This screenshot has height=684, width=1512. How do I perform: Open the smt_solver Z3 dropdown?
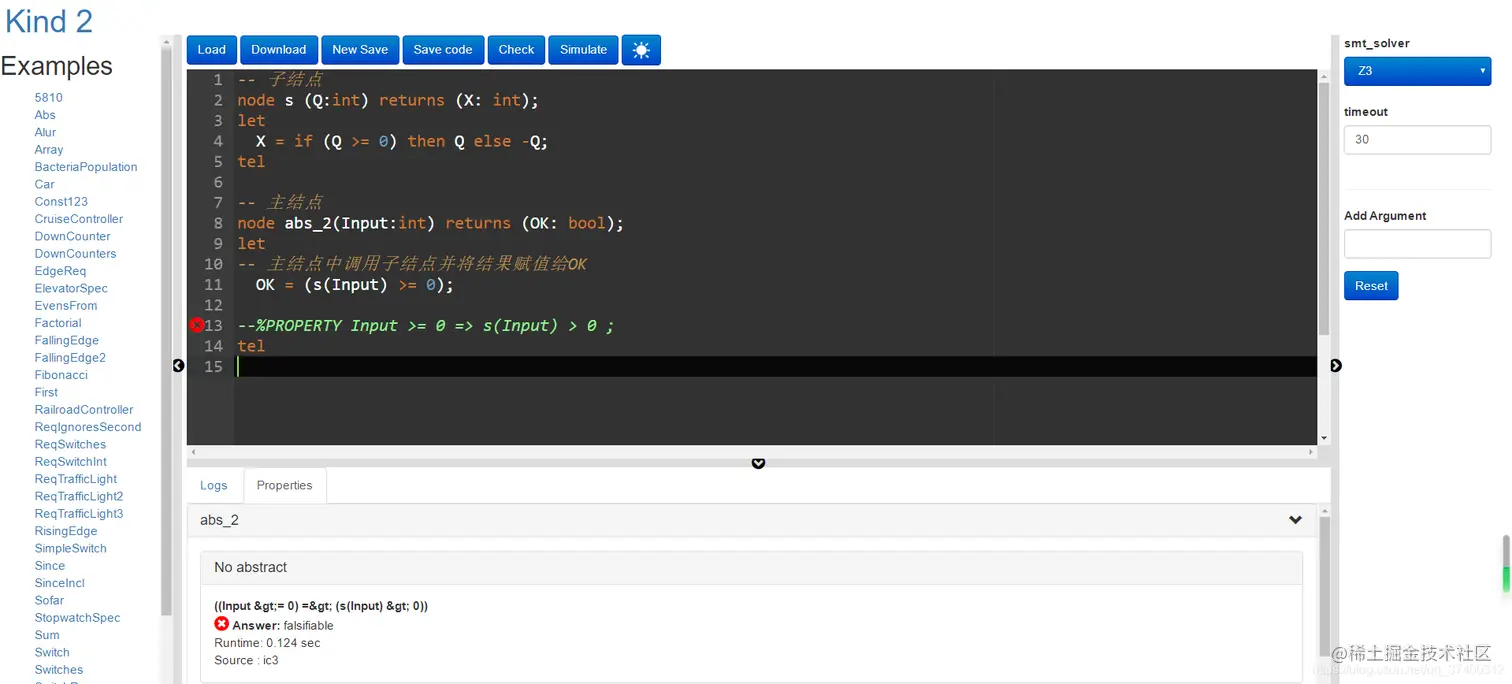point(1417,71)
